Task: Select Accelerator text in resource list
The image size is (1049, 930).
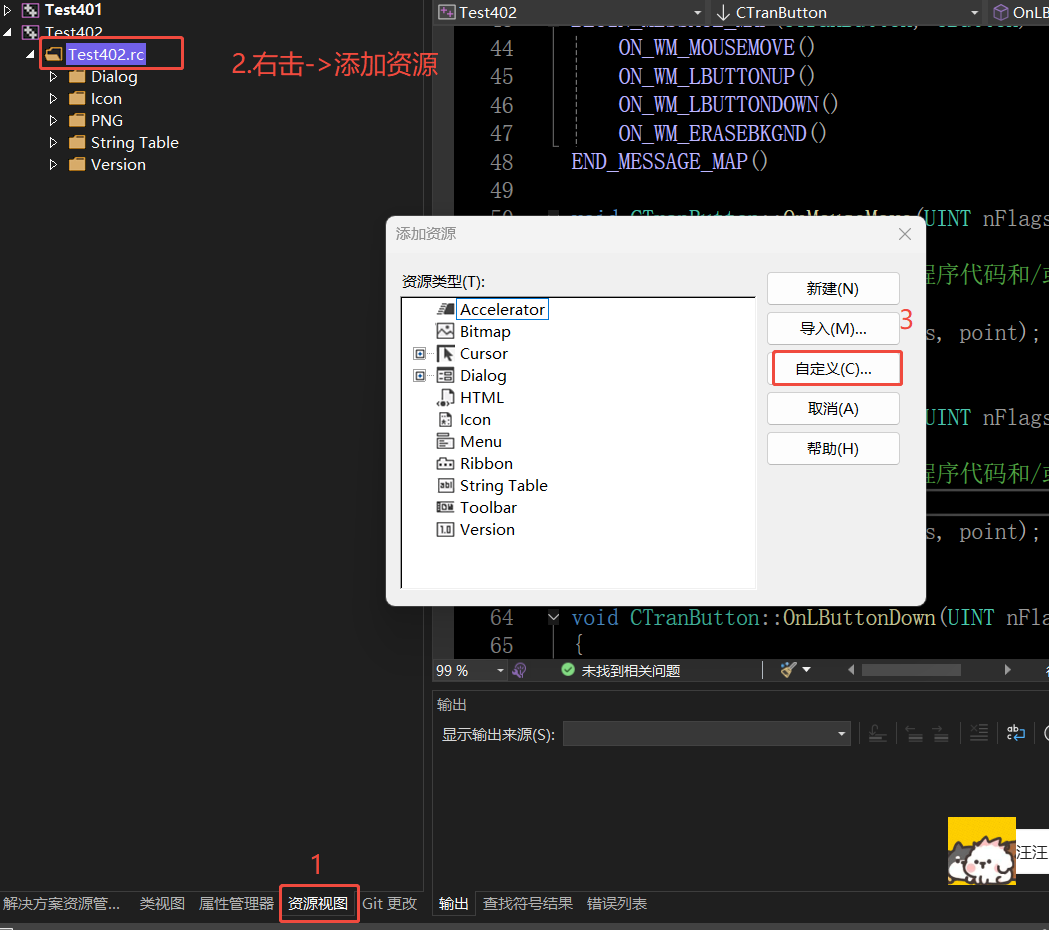Action: tap(502, 309)
